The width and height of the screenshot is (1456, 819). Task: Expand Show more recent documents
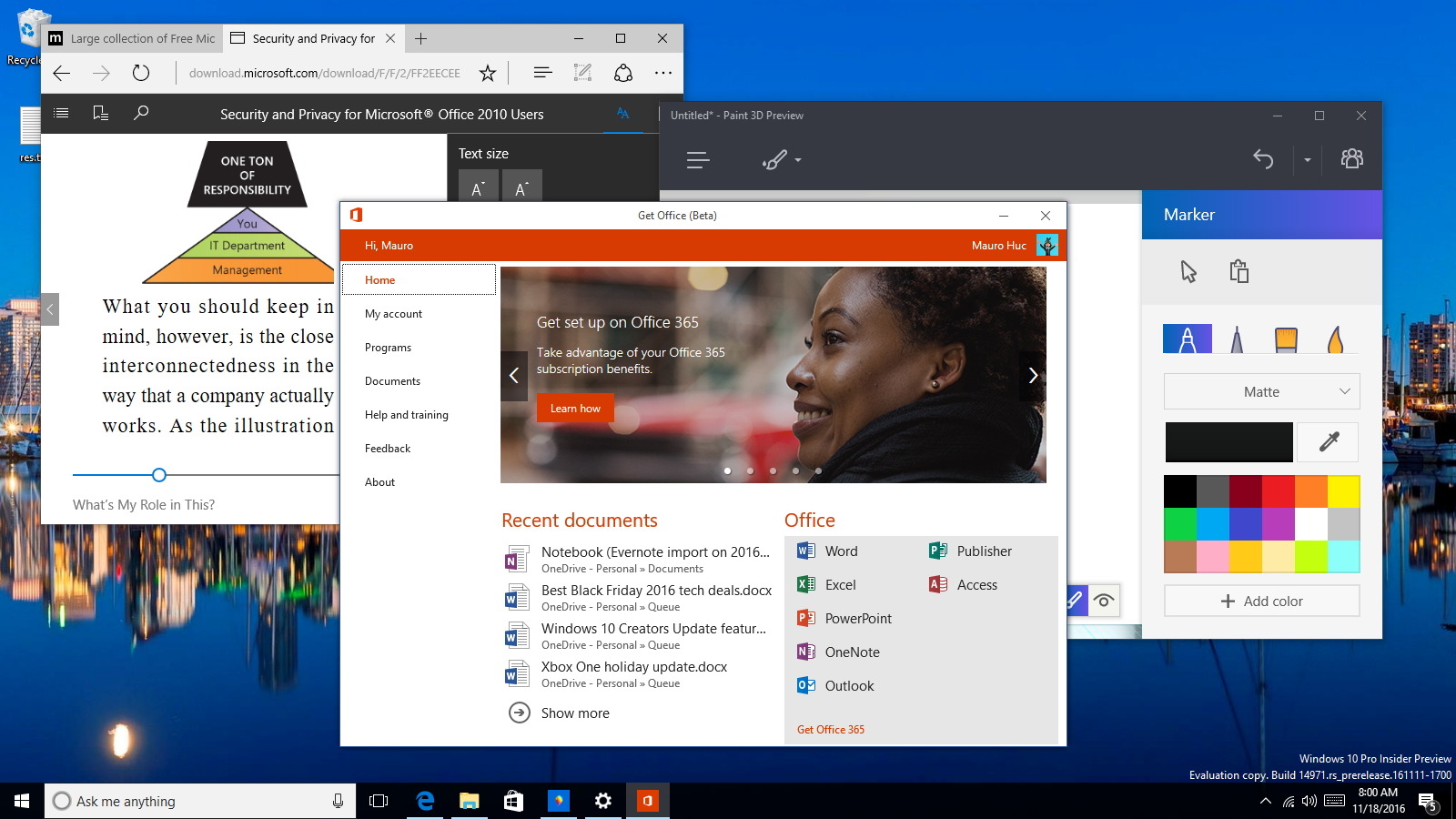tap(559, 713)
